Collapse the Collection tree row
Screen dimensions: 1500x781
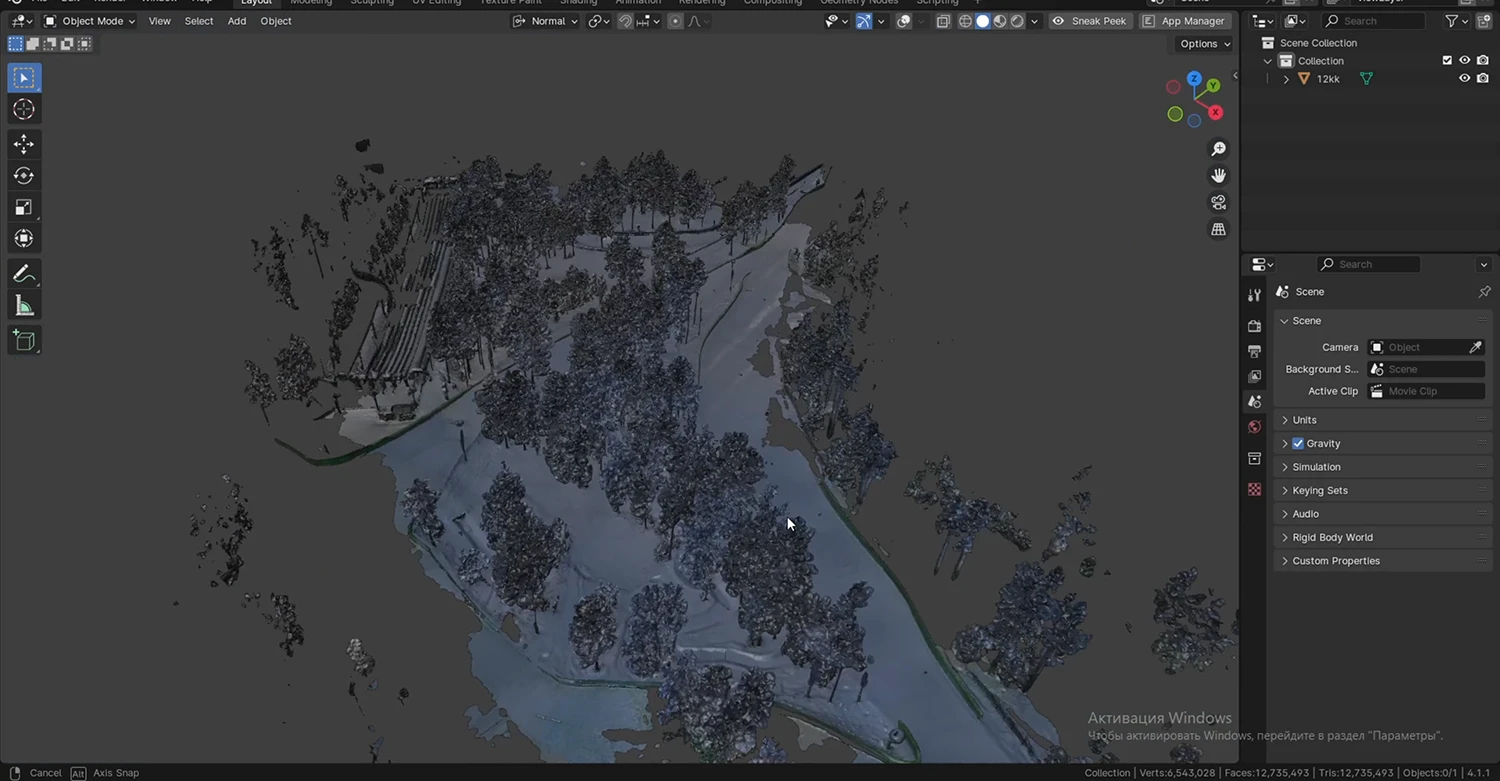[1268, 61]
